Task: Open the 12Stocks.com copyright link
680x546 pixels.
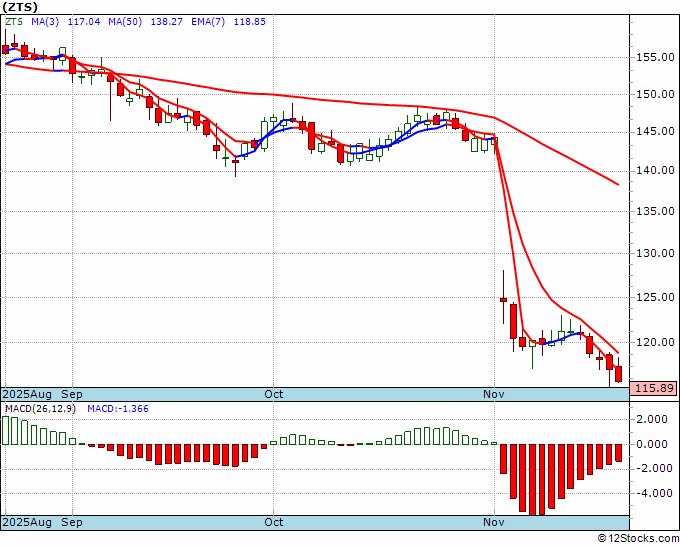Action: (639, 539)
